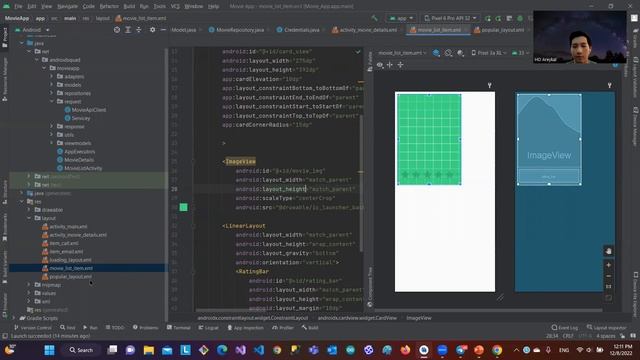
Task: Expand the drawable folder
Action: (x=29, y=210)
